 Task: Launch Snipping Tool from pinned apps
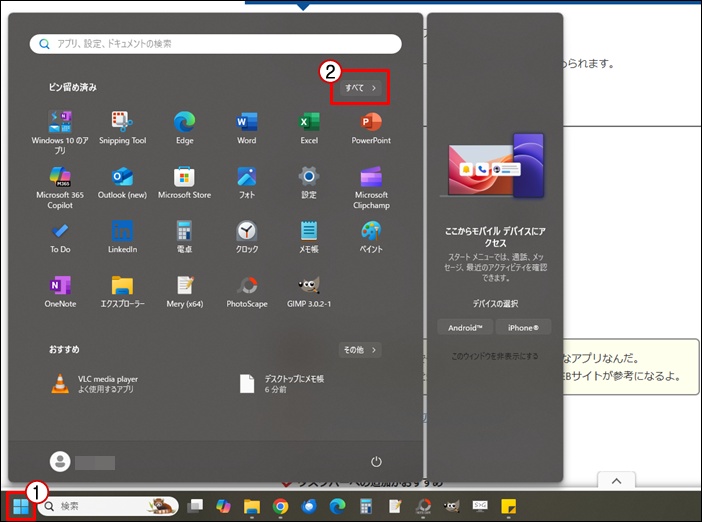[122, 128]
